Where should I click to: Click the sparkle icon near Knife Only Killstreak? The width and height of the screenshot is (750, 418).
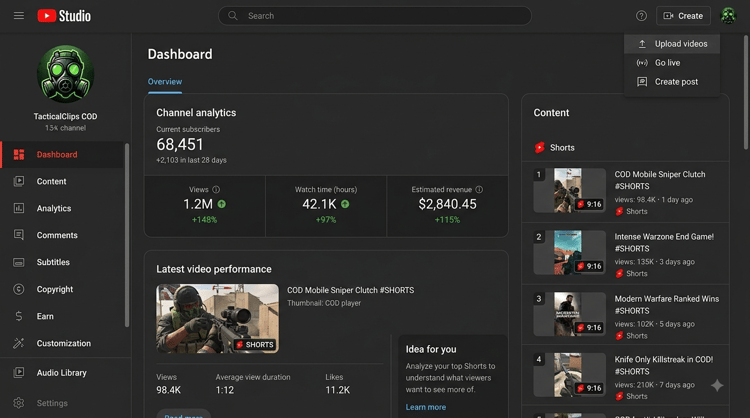point(717,385)
